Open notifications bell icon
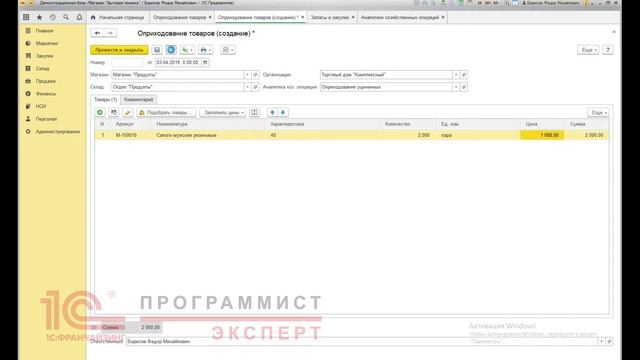Viewport: 640px width, 360px height. point(79,17)
